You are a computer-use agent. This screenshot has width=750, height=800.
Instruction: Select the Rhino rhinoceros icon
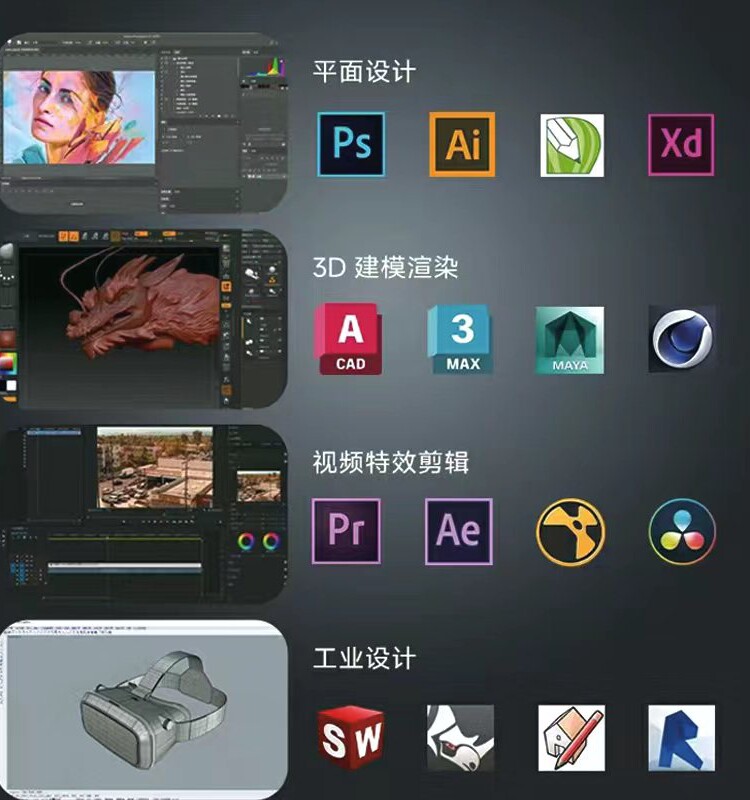point(461,738)
